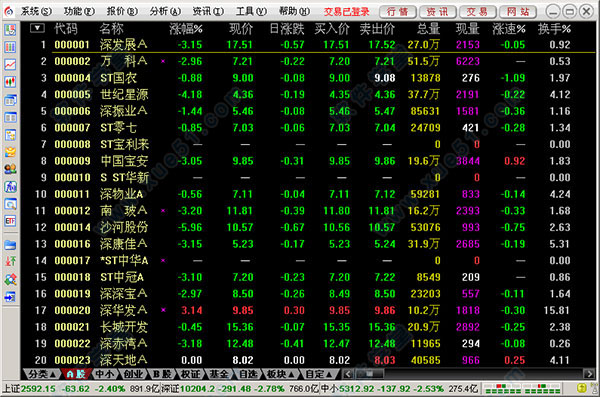Expand the column header dropdown arrow

click(37, 28)
